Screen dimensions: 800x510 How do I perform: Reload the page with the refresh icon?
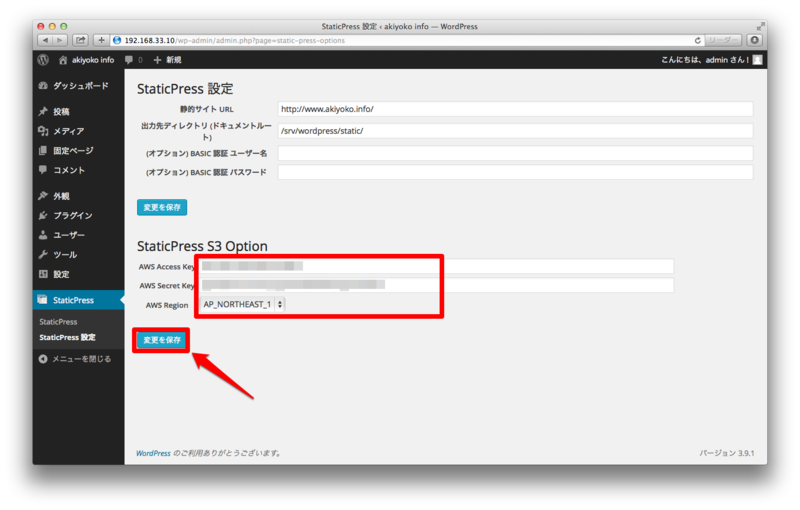[697, 40]
